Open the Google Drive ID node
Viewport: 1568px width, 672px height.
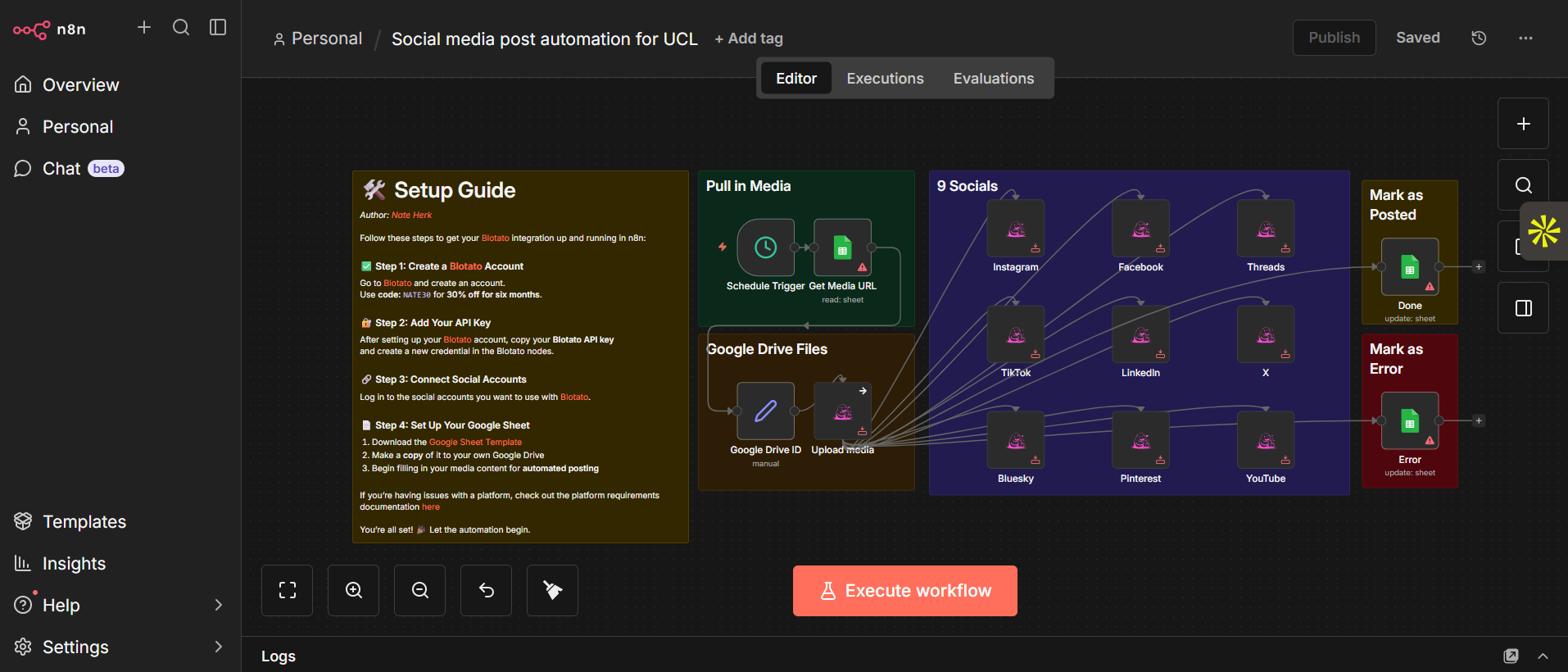[x=765, y=411]
